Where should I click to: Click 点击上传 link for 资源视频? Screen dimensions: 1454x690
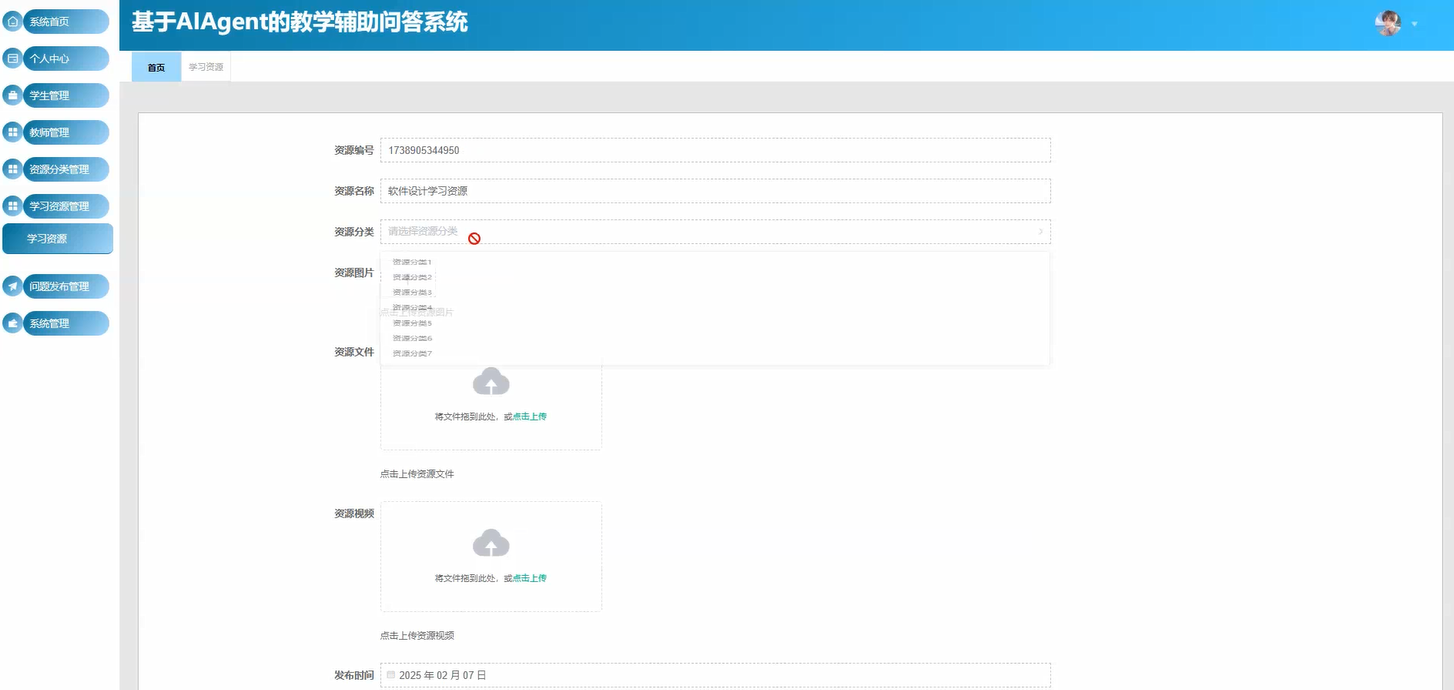(529, 577)
